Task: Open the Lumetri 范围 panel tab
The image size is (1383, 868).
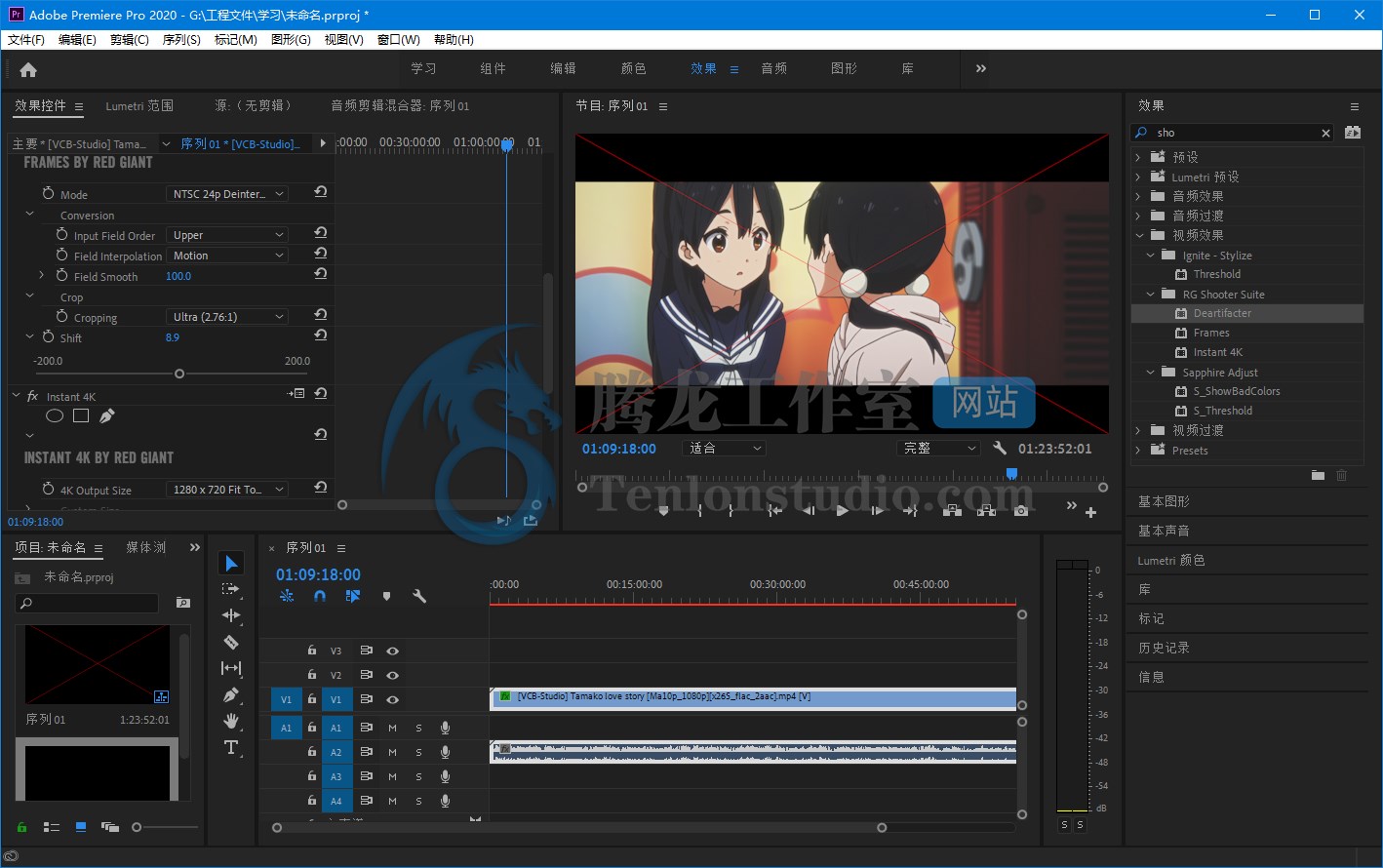Action: pos(139,105)
